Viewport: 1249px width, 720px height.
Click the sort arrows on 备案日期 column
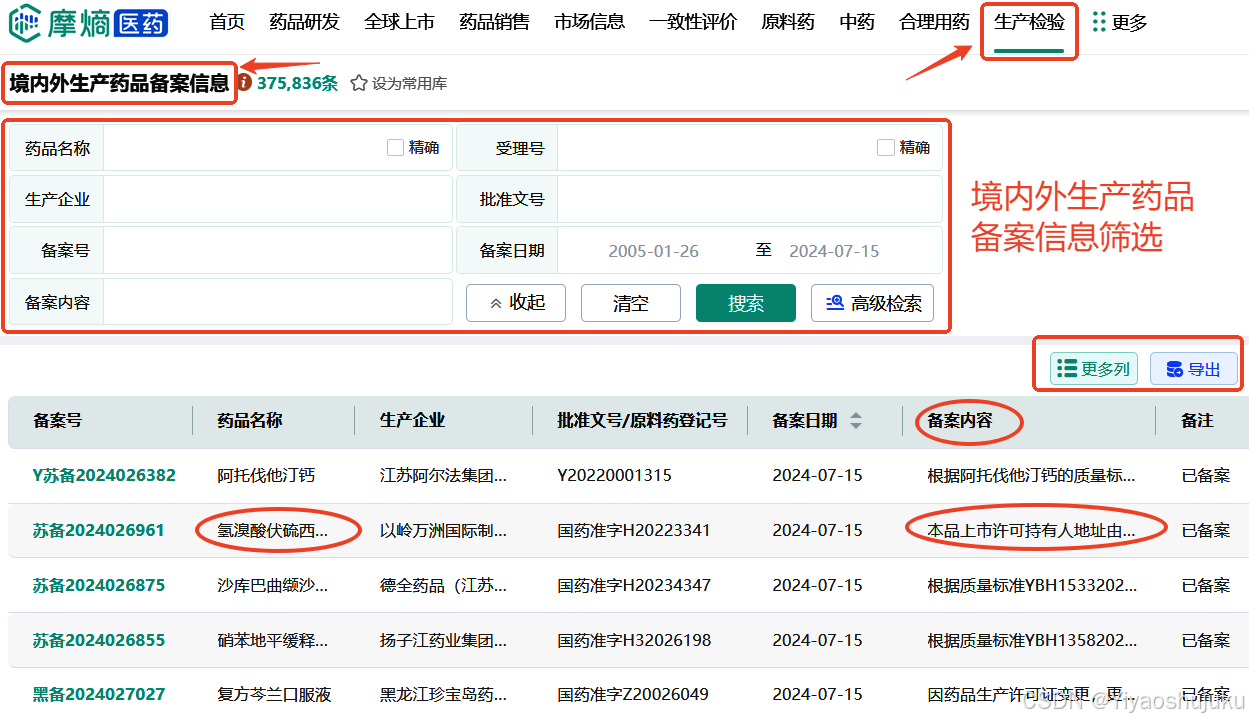click(x=856, y=421)
